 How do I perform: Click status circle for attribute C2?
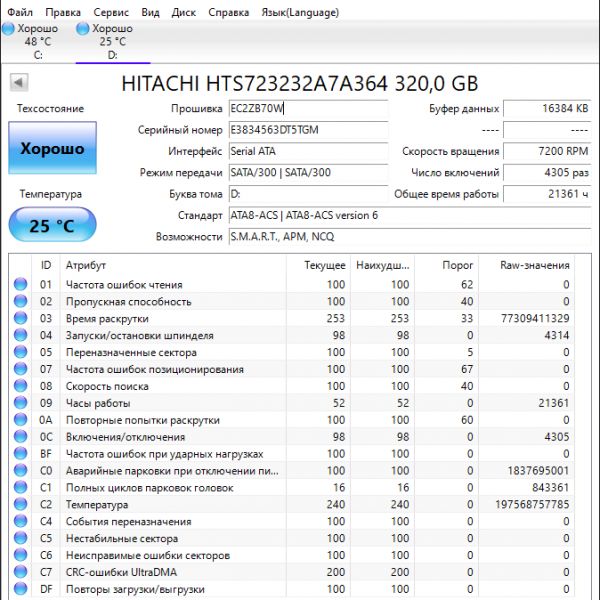click(20, 504)
